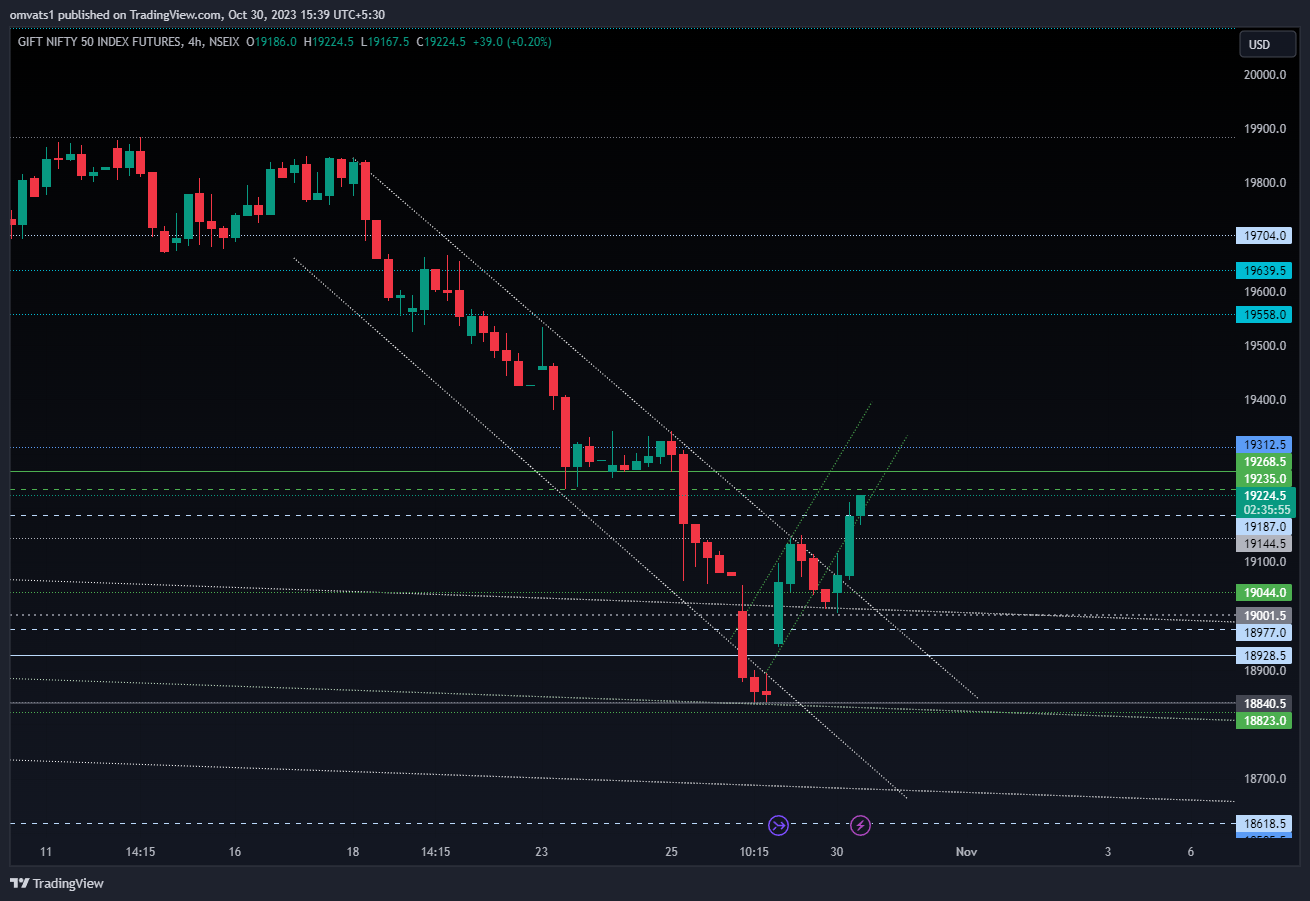Click the 18 date on time axis
Screen dimensions: 1310x901
pyautogui.click(x=352, y=852)
